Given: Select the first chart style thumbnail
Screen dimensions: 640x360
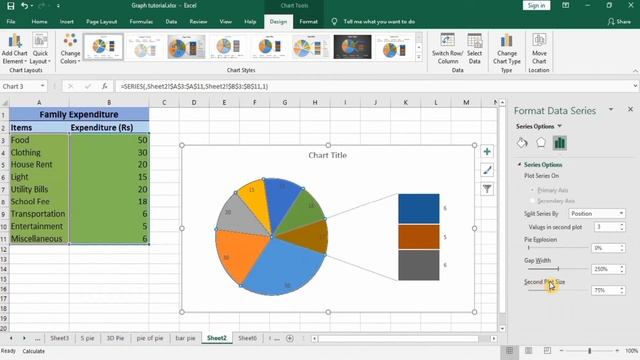Looking at the screenshot, I should tap(103, 47).
